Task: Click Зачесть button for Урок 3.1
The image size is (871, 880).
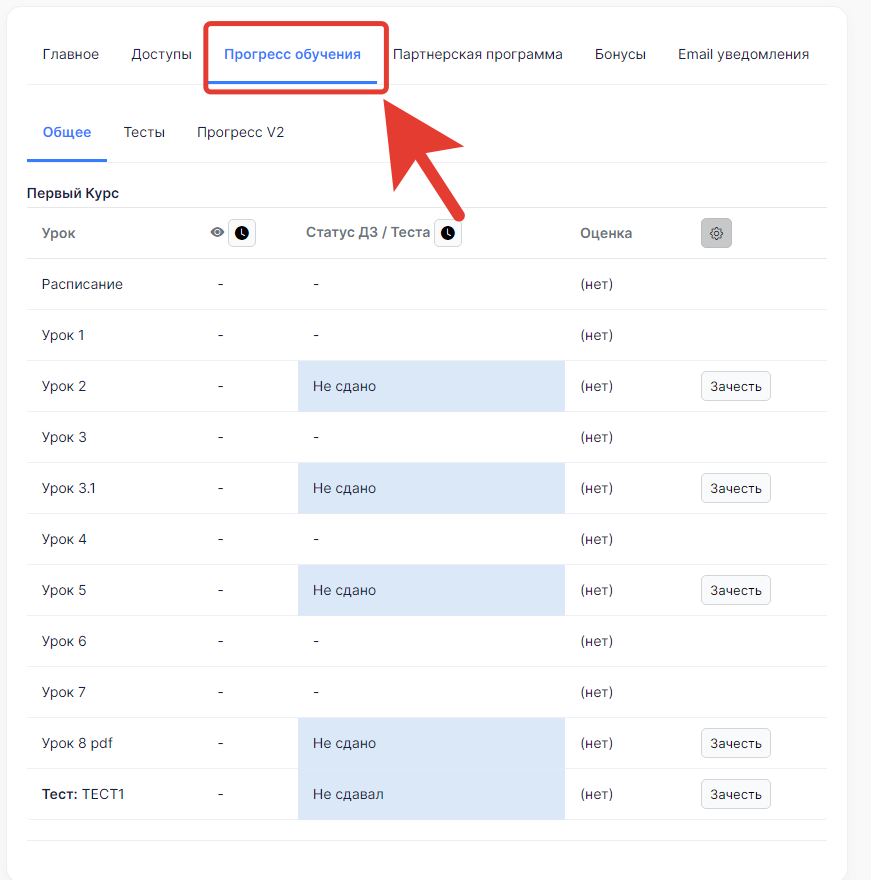Action: pos(736,488)
